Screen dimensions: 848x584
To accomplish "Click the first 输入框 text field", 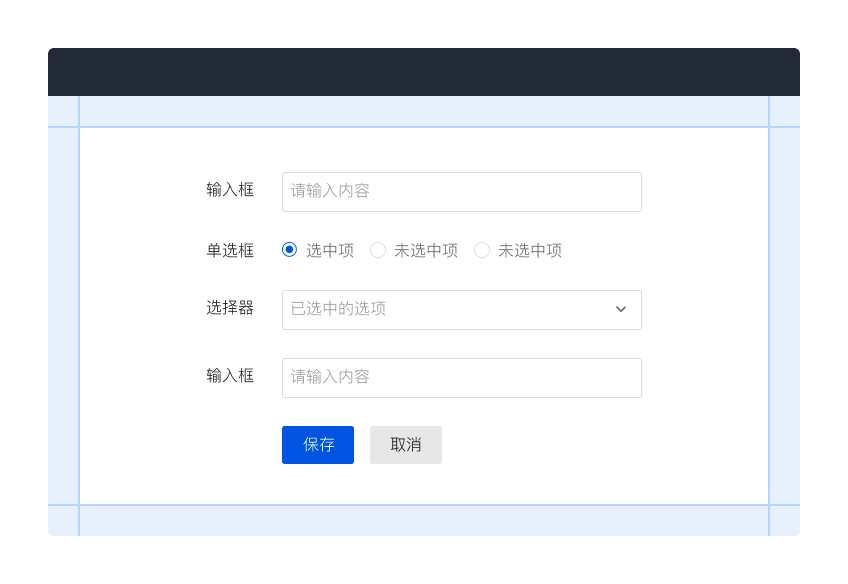I will coord(461,192).
